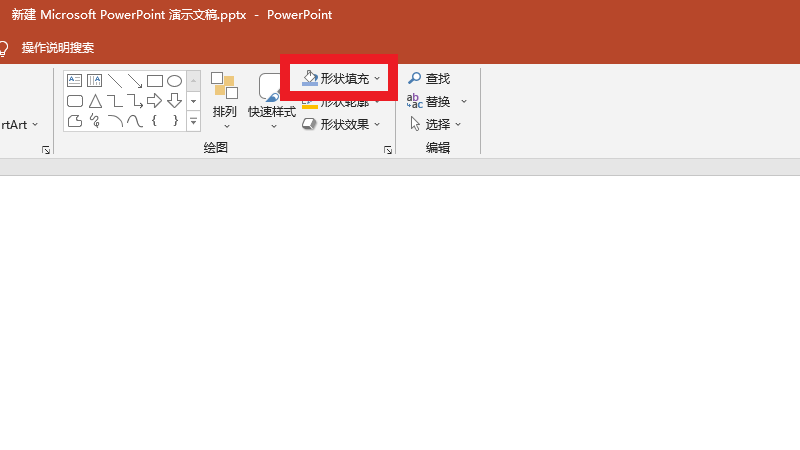800x450 pixels.
Task: Open the 形状填充 dropdown
Action: [341, 78]
